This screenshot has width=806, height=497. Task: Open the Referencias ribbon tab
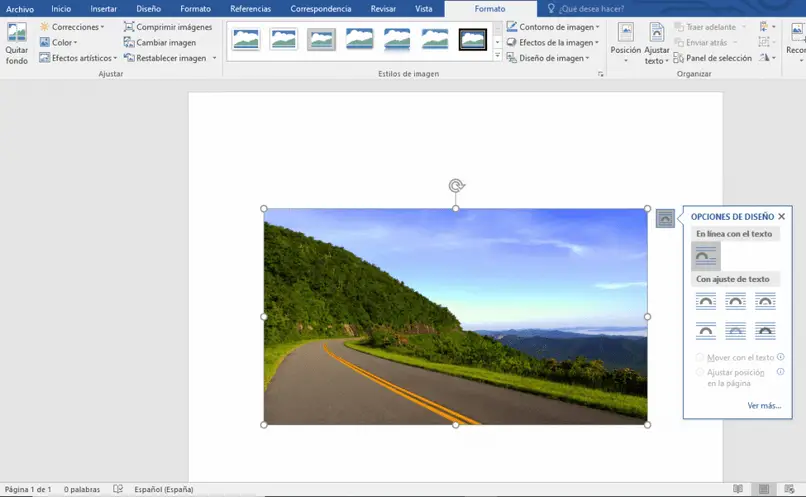click(250, 9)
